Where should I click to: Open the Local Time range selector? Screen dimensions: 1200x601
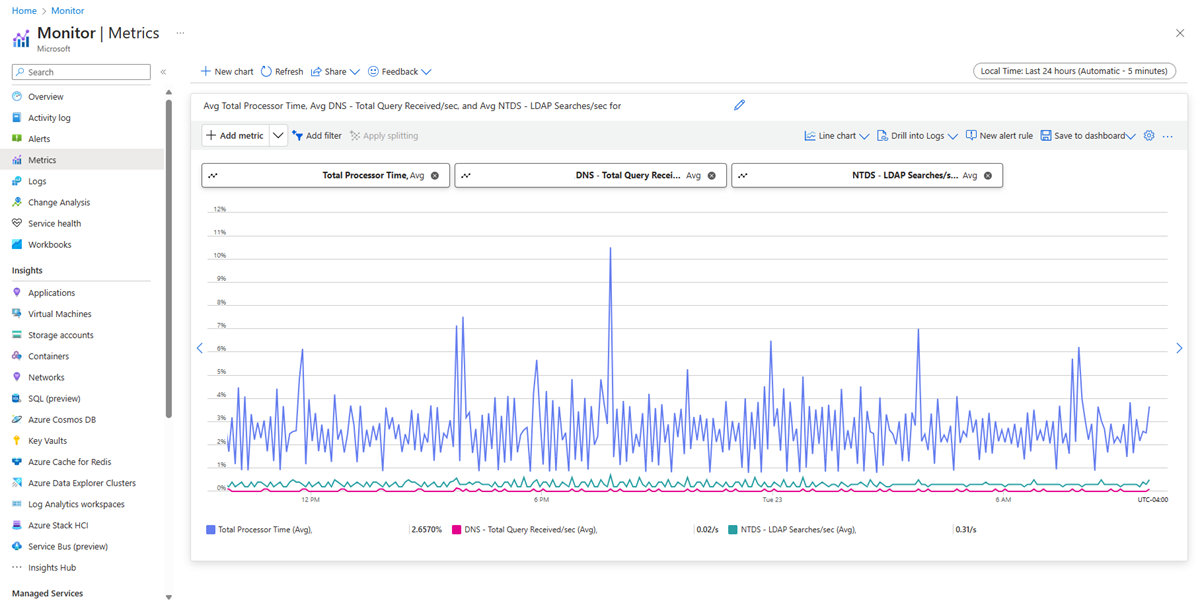1074,71
